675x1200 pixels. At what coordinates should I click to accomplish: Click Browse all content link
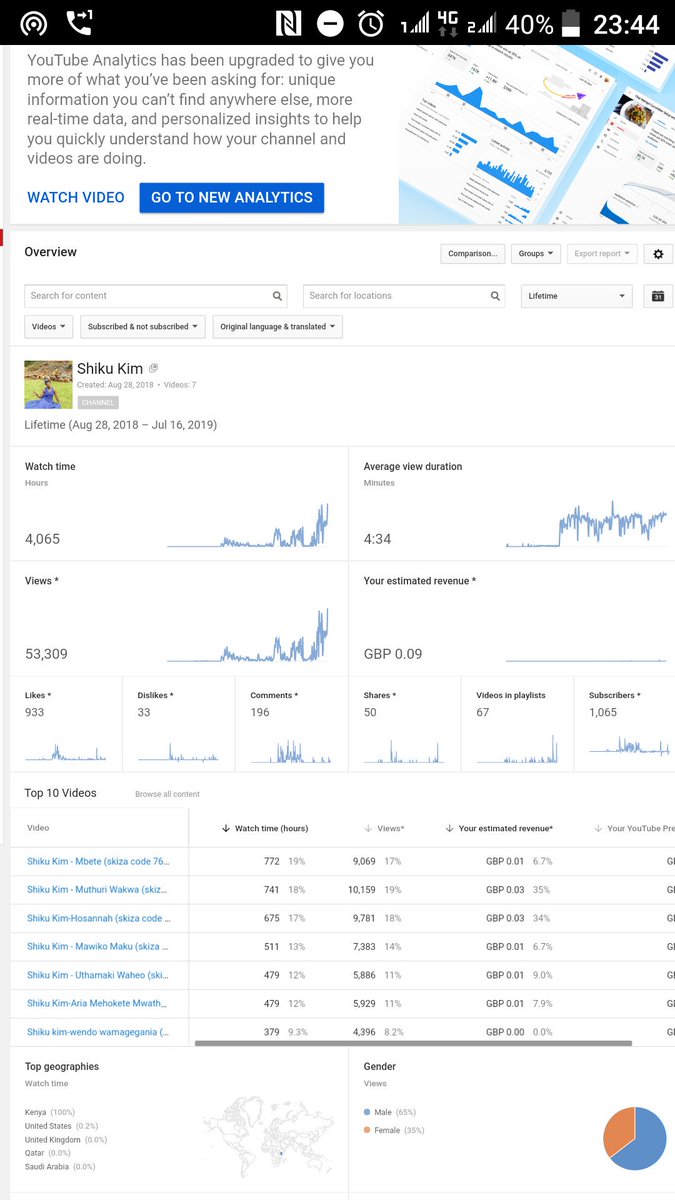pyautogui.click(x=167, y=794)
